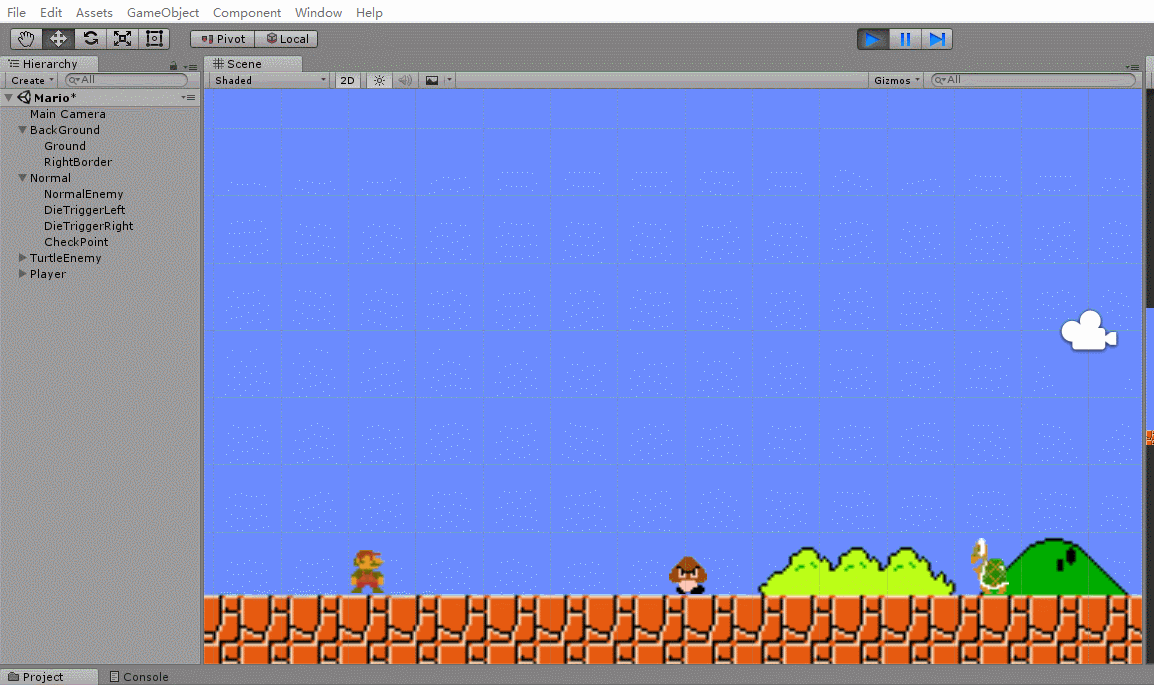The image size is (1154, 685).
Task: Select BackGround object in Hierarchy
Action: coord(65,129)
